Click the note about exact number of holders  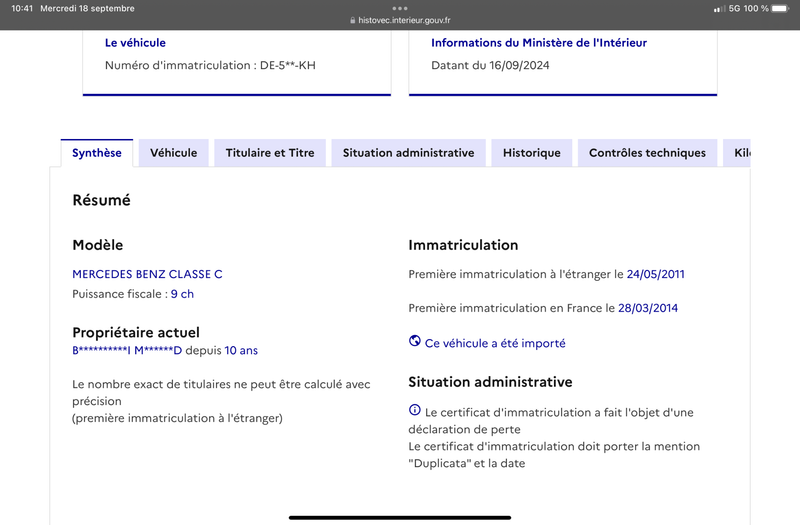point(221,401)
